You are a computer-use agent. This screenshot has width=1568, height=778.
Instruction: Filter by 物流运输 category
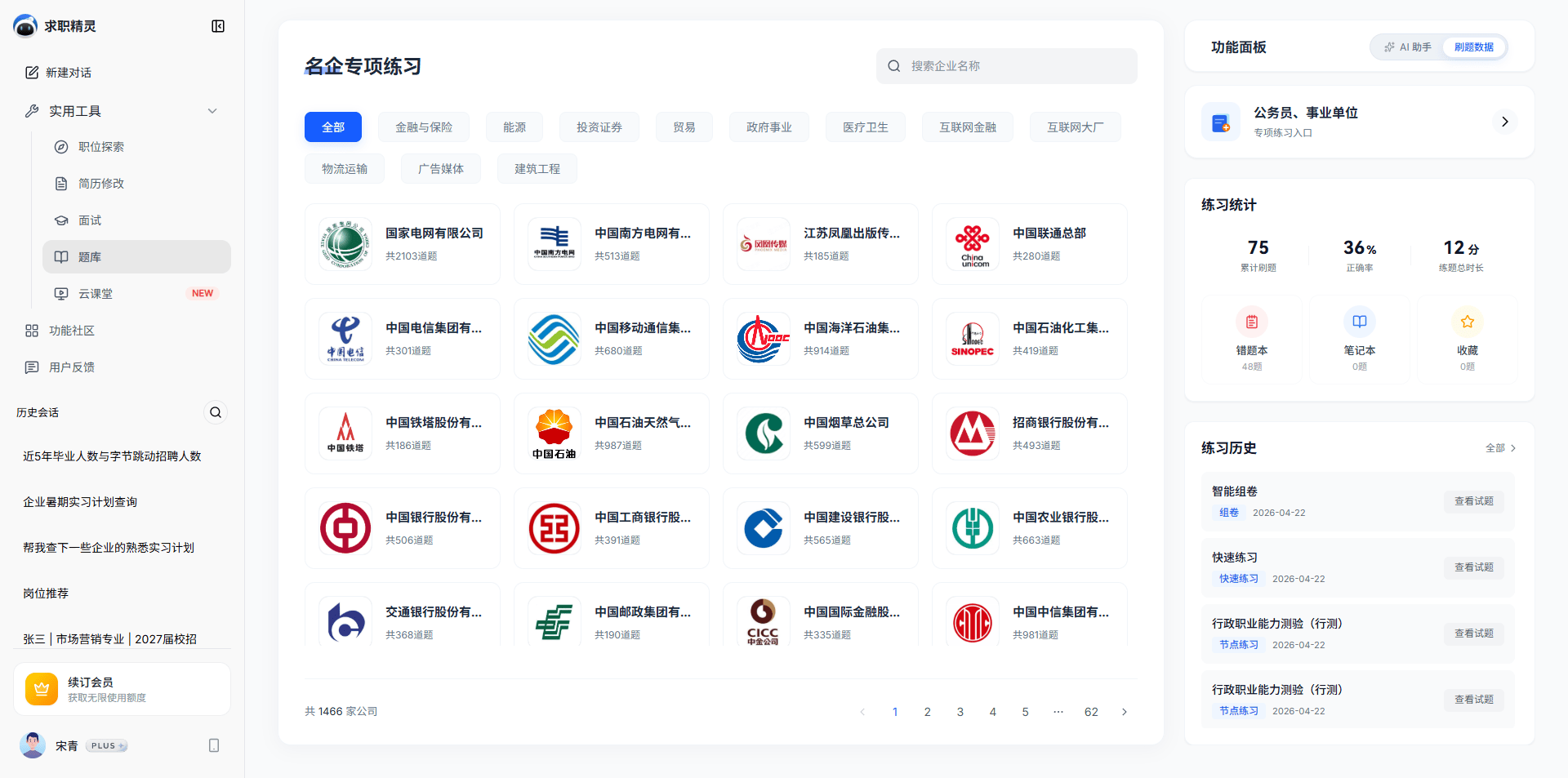345,169
